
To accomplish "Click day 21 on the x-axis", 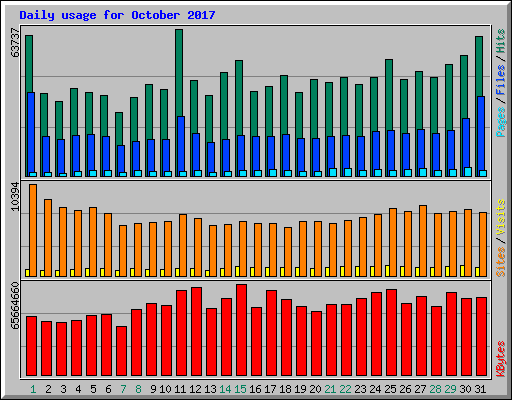I will pos(330,389).
